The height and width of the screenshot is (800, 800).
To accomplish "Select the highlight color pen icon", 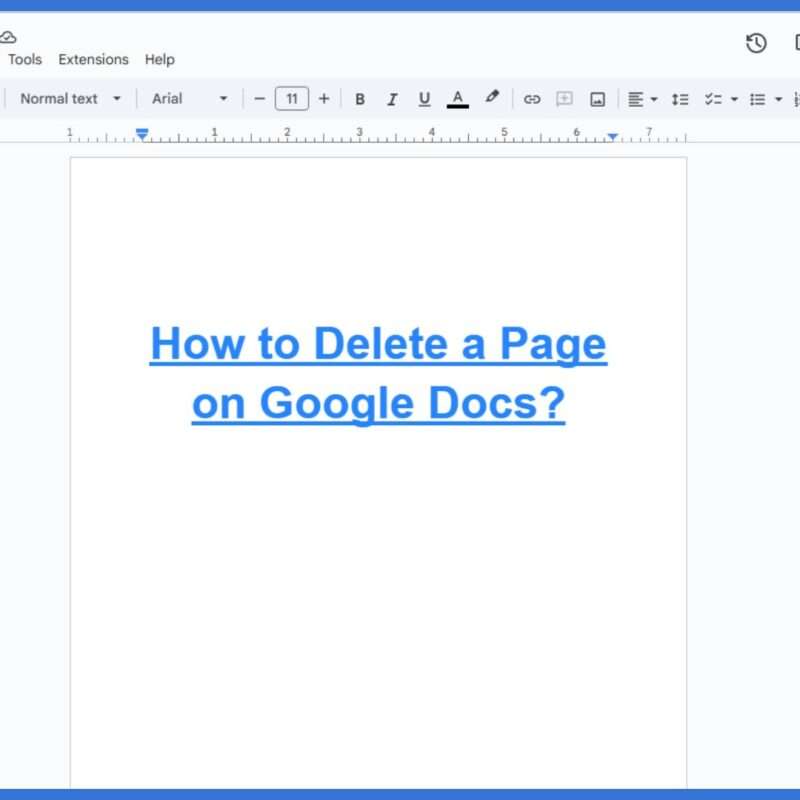I will click(491, 98).
